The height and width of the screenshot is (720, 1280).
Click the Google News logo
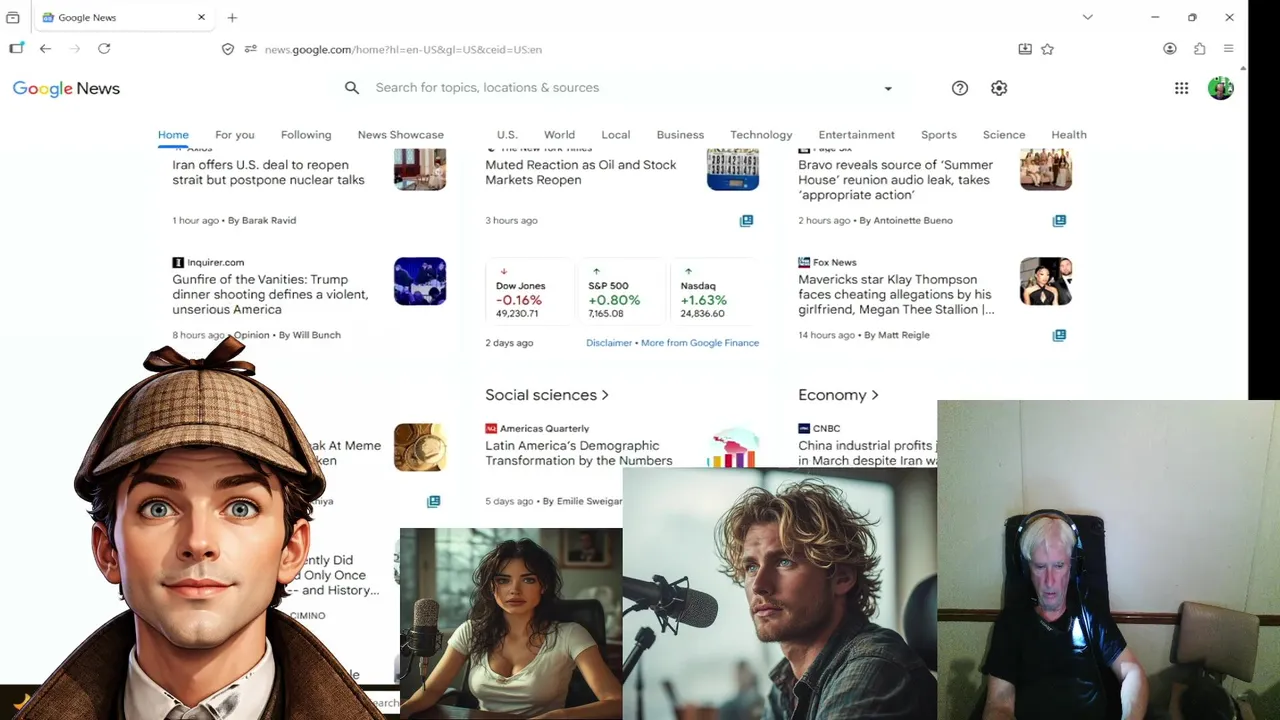click(66, 88)
